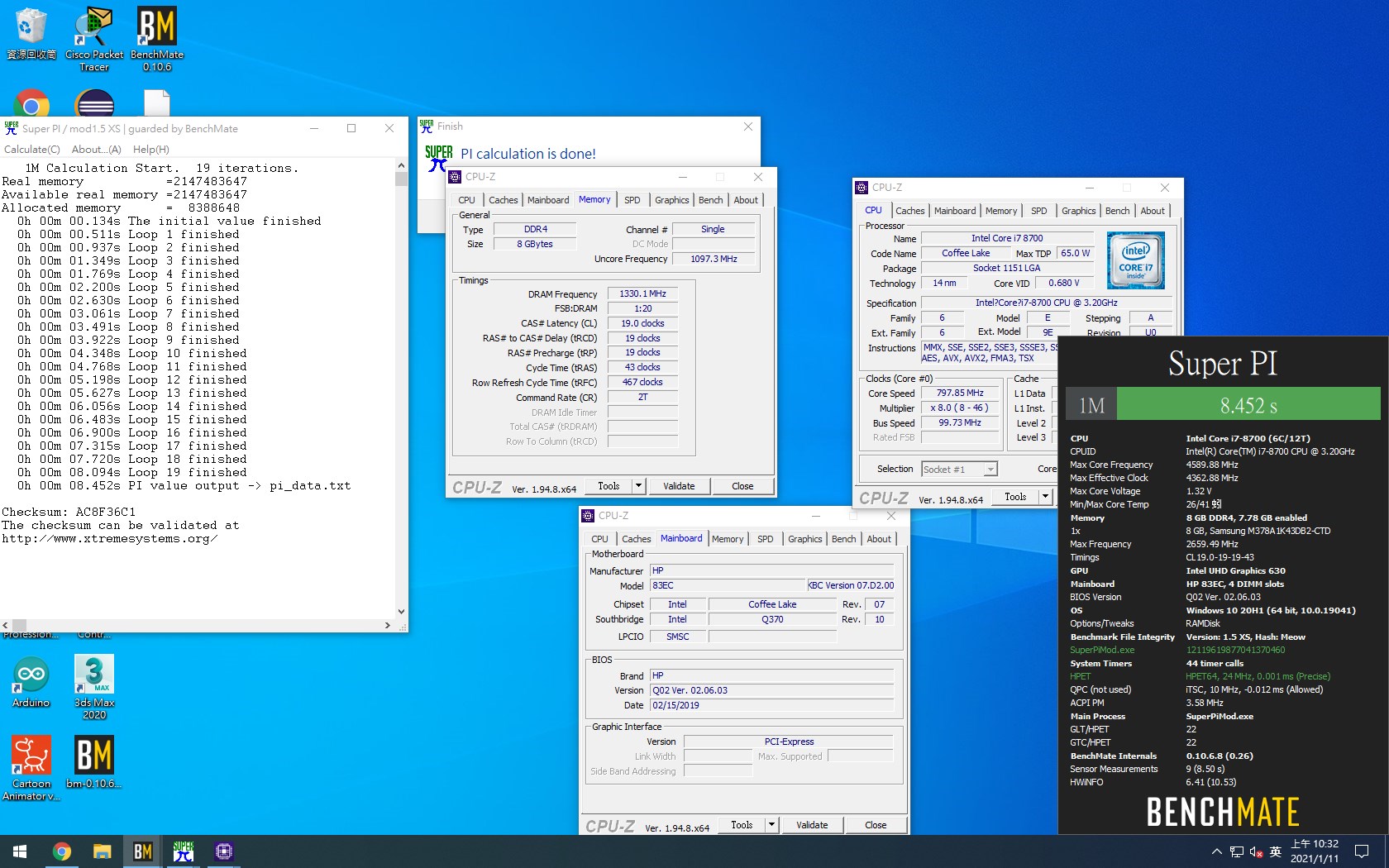Open Graphics tab in Memory CPU-Z window

[671, 200]
